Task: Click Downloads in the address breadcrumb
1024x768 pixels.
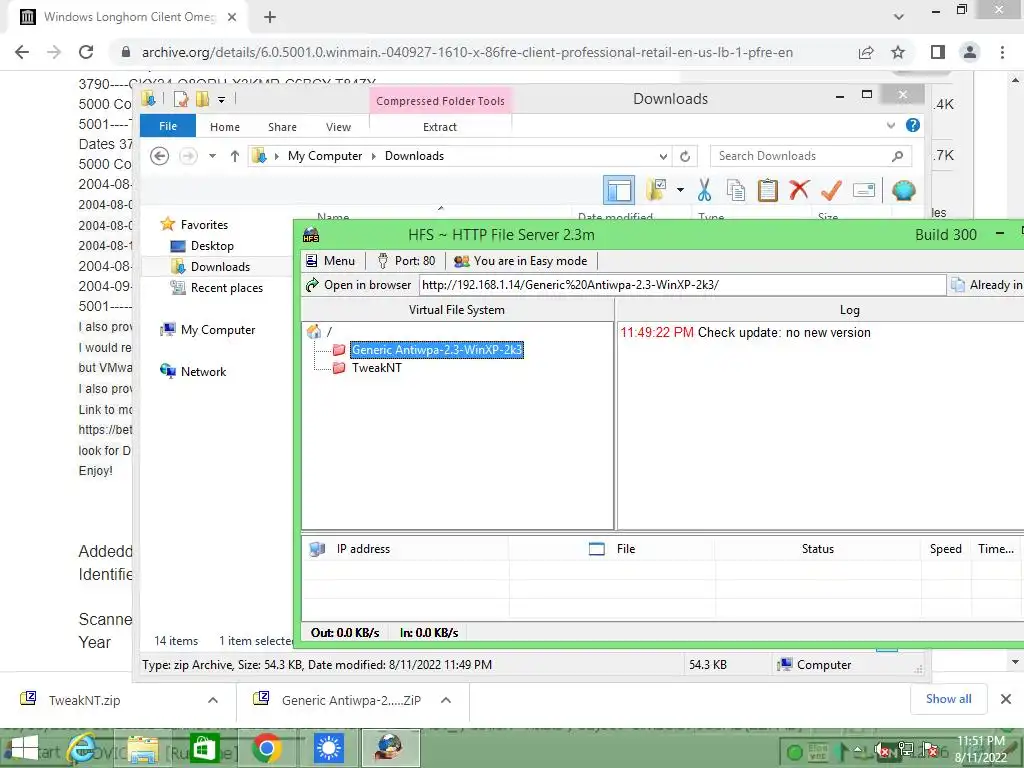Action: click(x=414, y=156)
